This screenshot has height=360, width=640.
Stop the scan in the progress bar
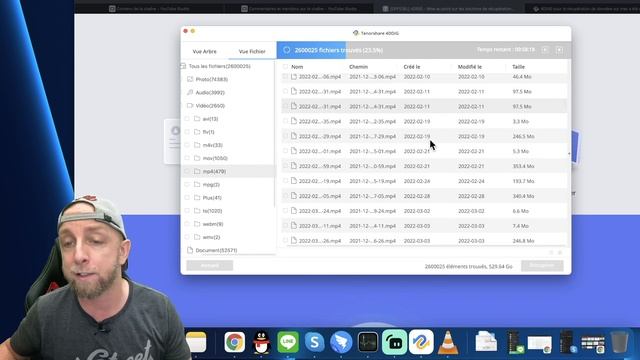[x=560, y=50]
